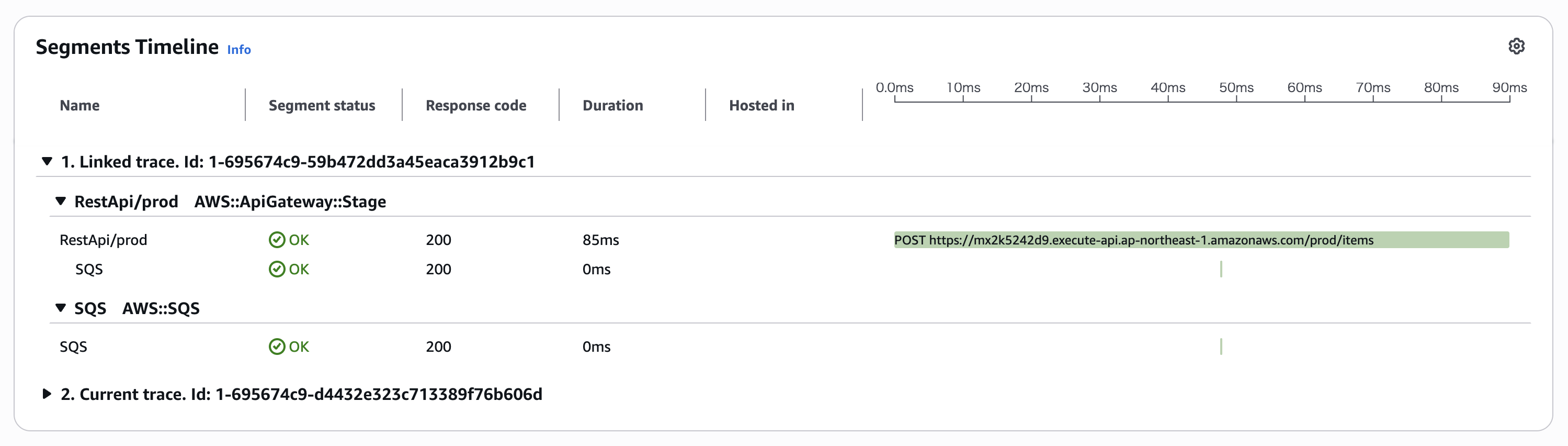This screenshot has width=1568, height=446.
Task: Click the Hosted in column header
Action: [x=762, y=105]
